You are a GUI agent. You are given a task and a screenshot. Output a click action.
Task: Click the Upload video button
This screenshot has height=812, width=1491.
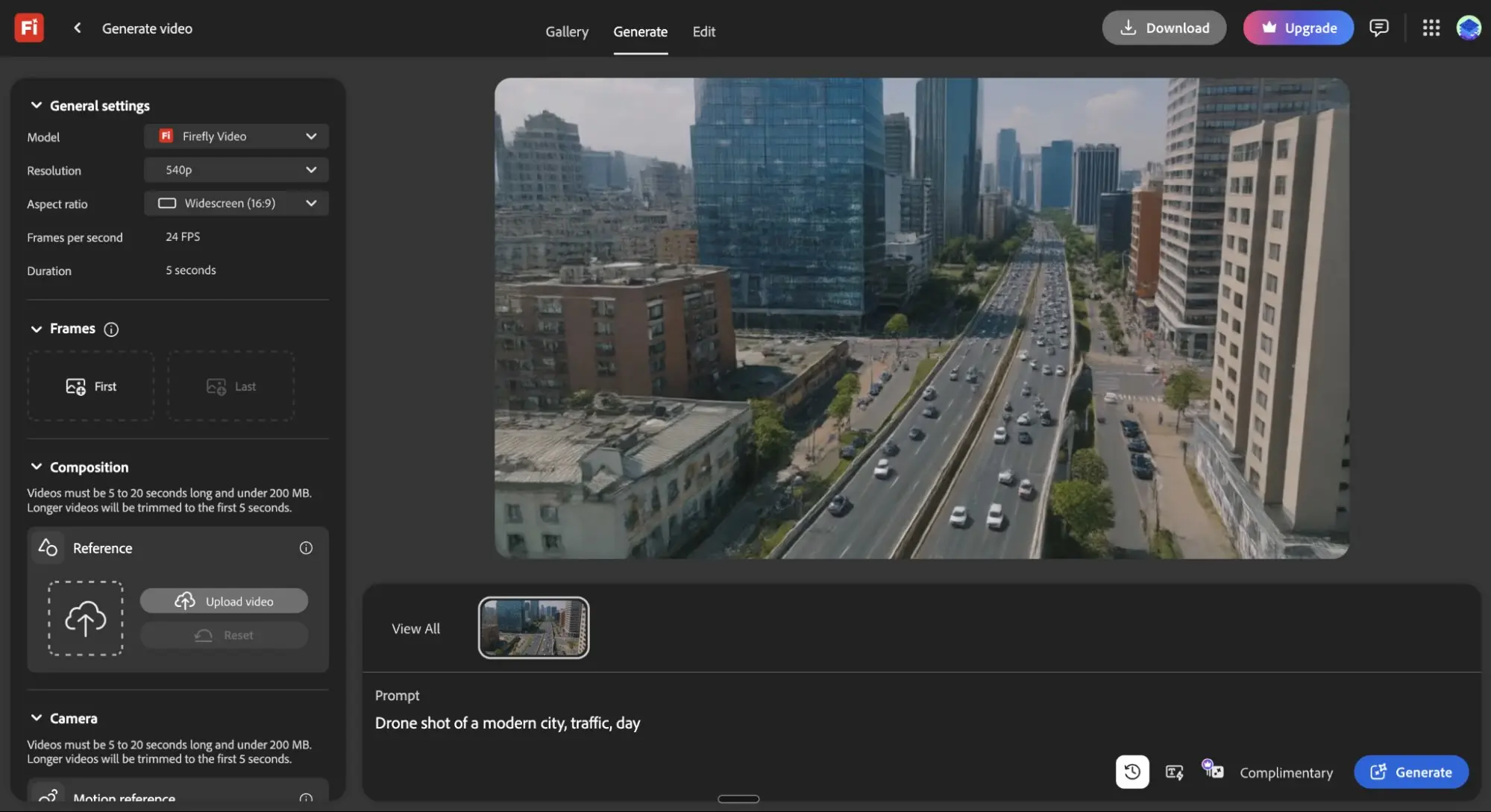tap(224, 601)
